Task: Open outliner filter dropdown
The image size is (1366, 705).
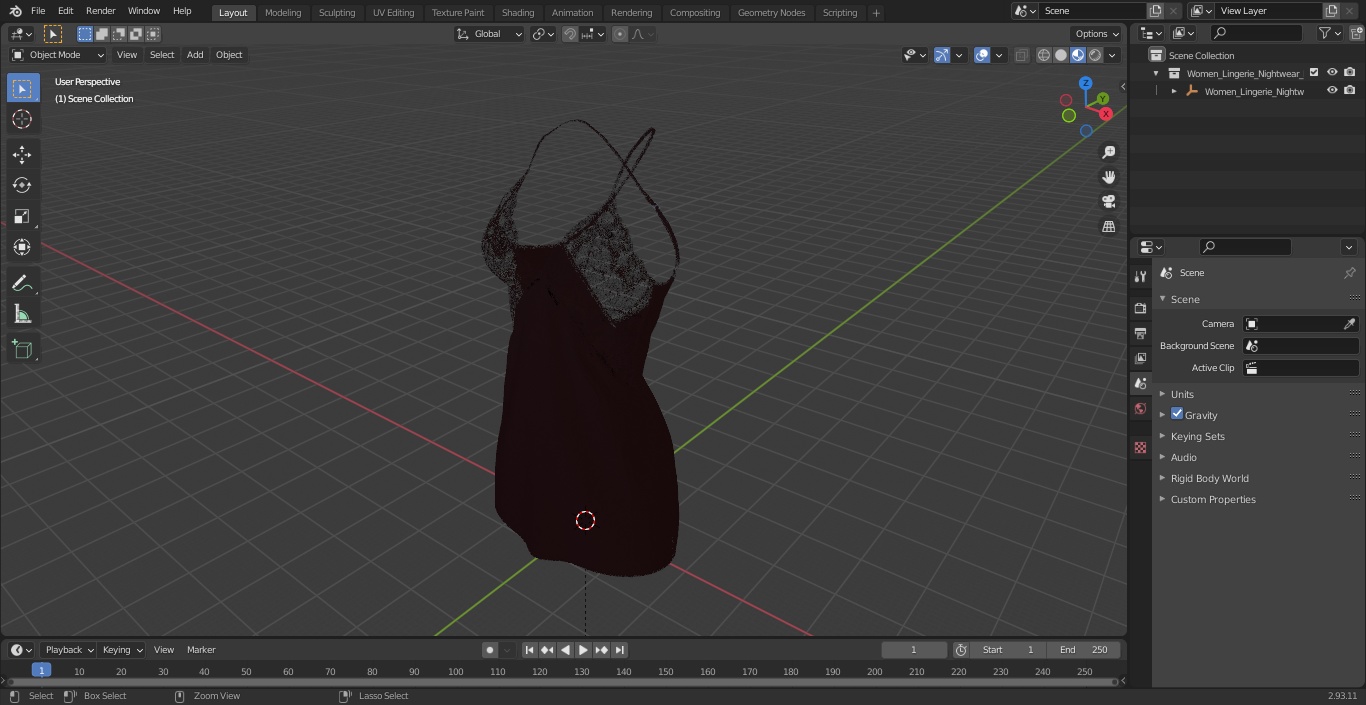Action: [1329, 33]
